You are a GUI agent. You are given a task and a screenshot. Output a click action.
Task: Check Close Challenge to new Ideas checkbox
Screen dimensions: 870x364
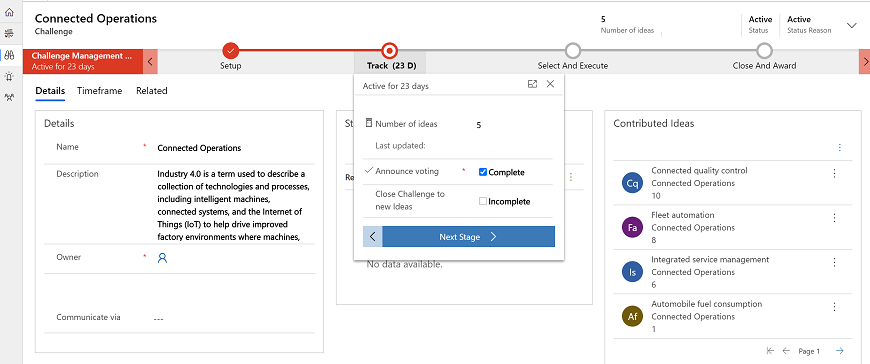coord(483,201)
